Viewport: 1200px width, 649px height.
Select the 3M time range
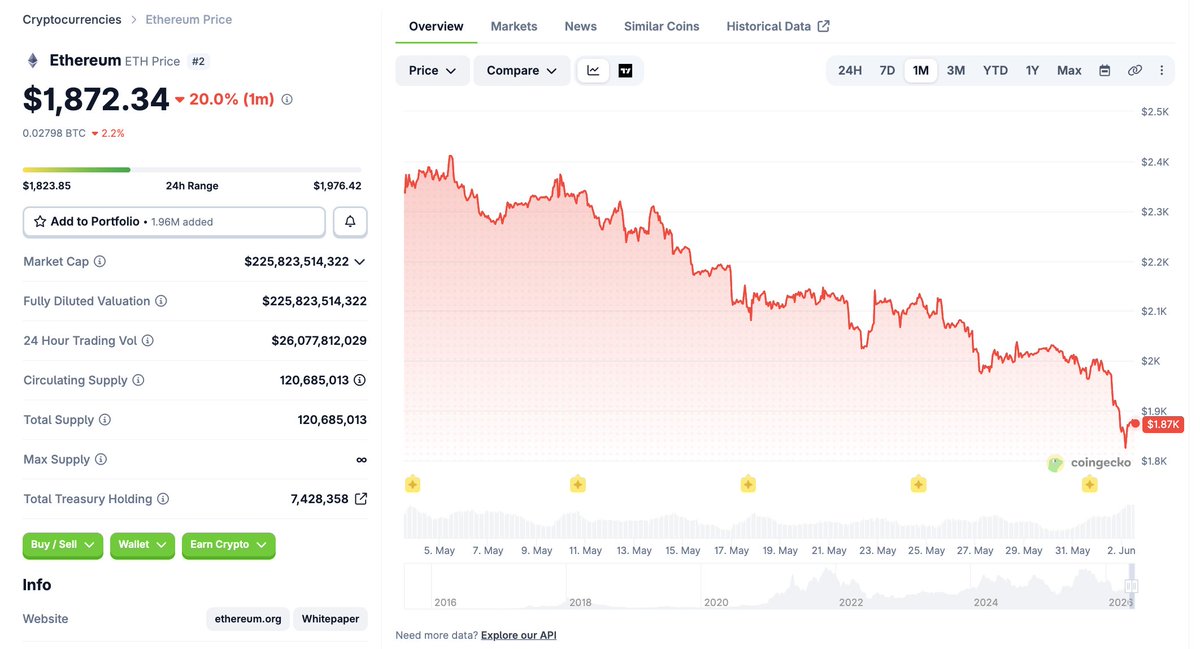[956, 70]
